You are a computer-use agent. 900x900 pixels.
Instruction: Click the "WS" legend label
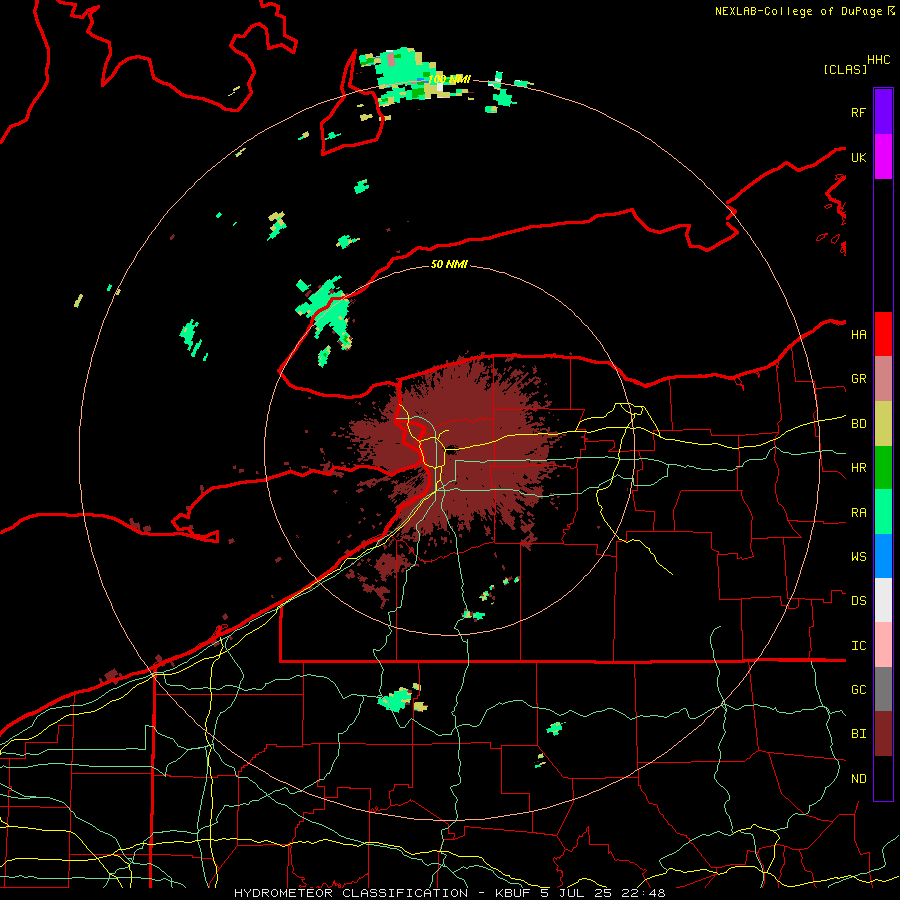pyautogui.click(x=858, y=557)
